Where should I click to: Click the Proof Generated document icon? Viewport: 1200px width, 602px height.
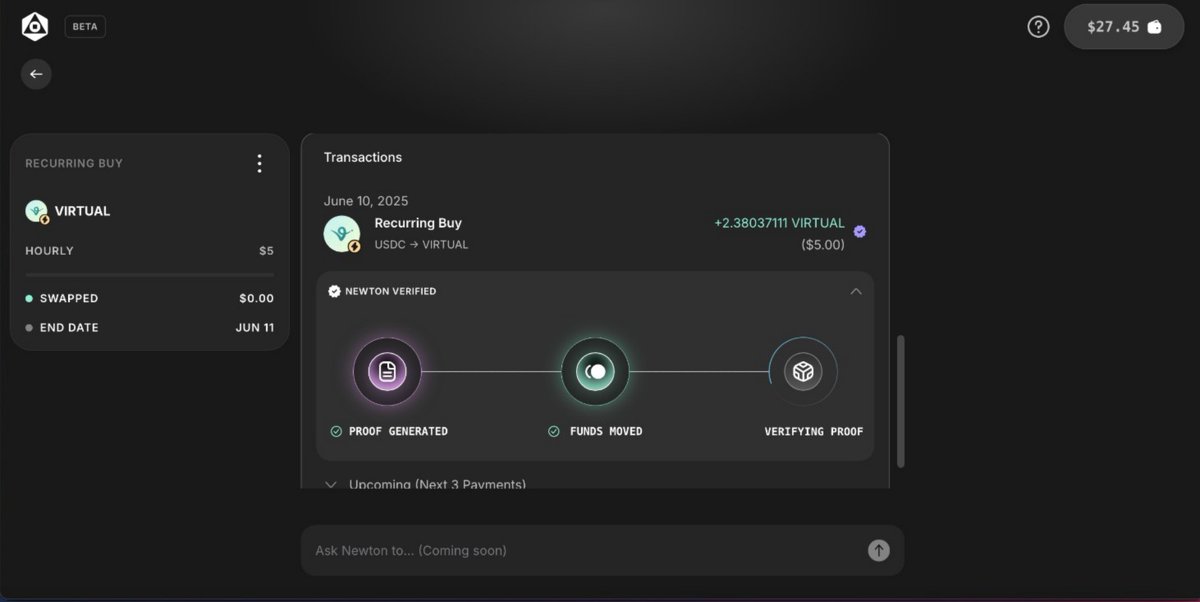(x=388, y=371)
